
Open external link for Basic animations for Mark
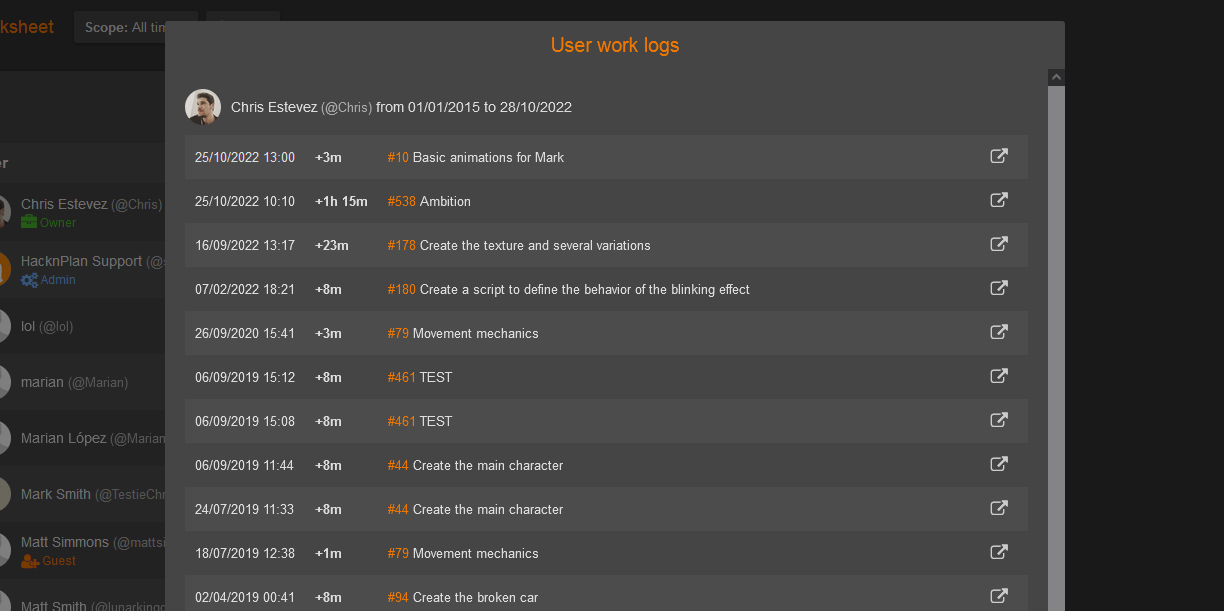pos(998,157)
